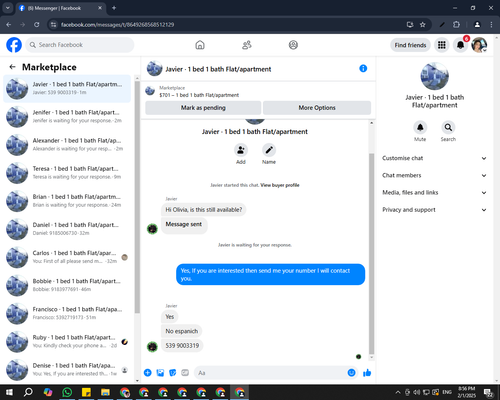
Task: Open browser extensions puzzle icon
Action: 456,25
